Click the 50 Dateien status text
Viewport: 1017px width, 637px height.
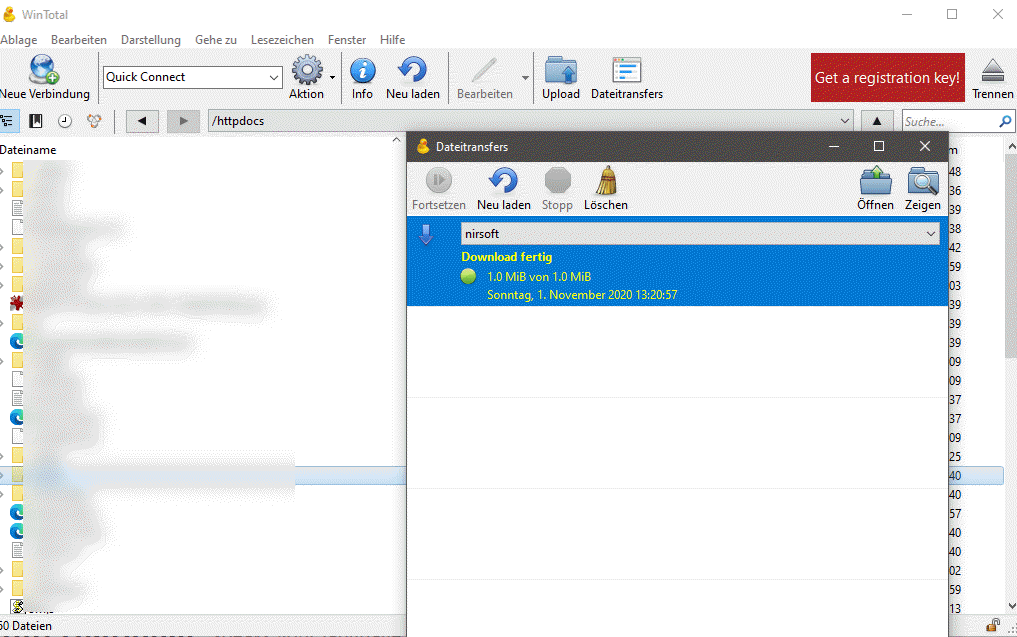(x=26, y=626)
